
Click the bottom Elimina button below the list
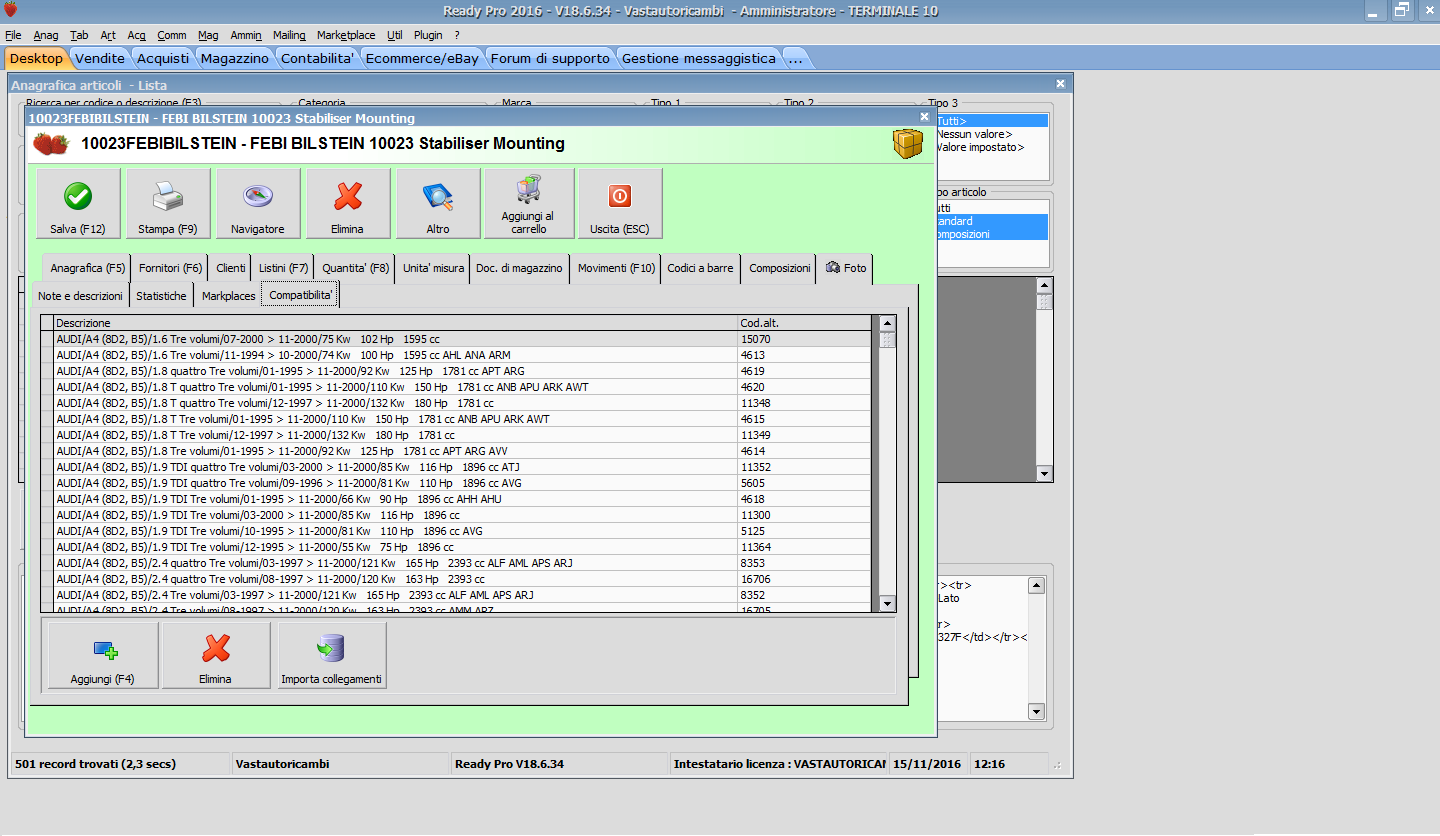215,655
